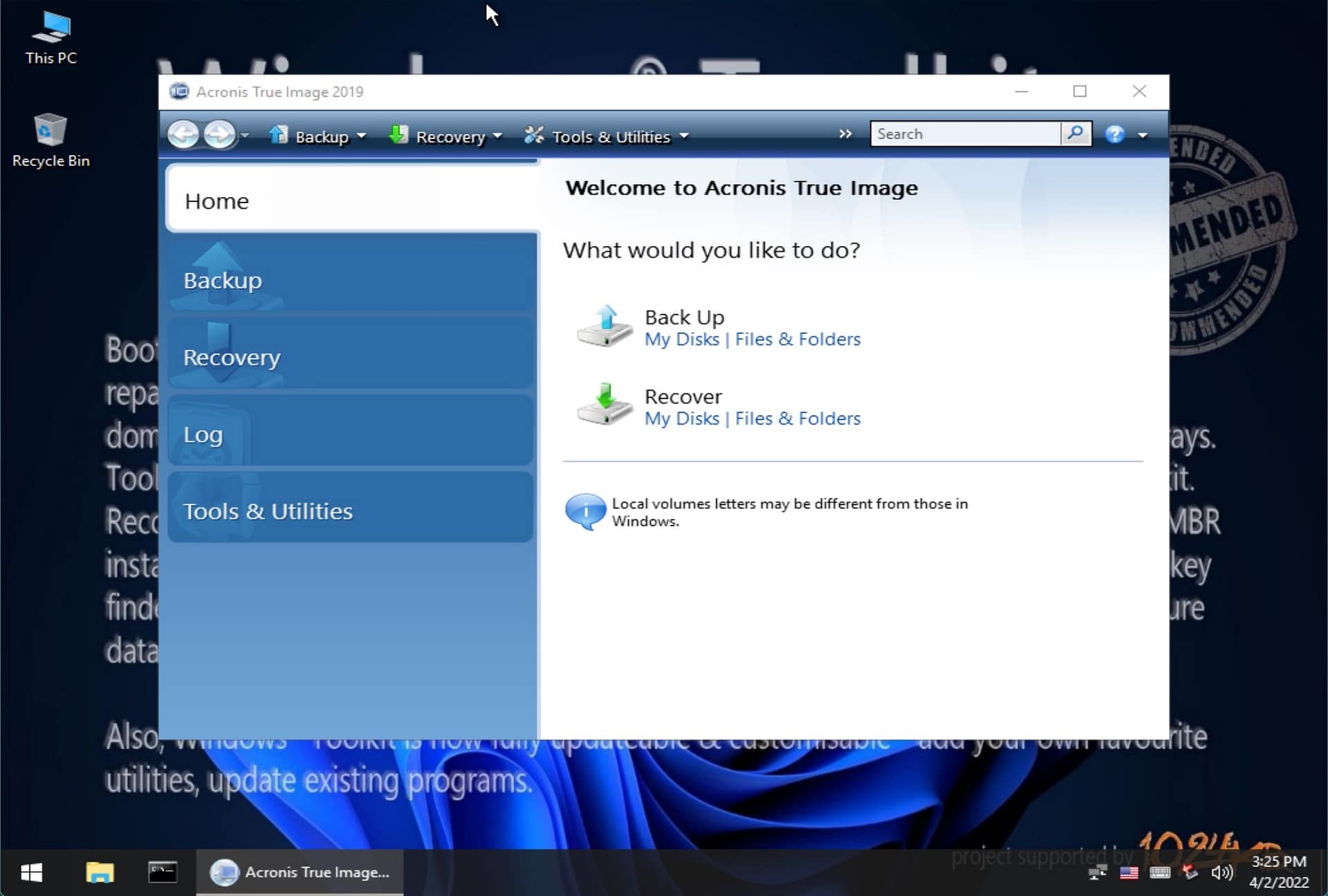1328x896 pixels.
Task: Expand the overflow chevron before the search box
Action: 845,134
